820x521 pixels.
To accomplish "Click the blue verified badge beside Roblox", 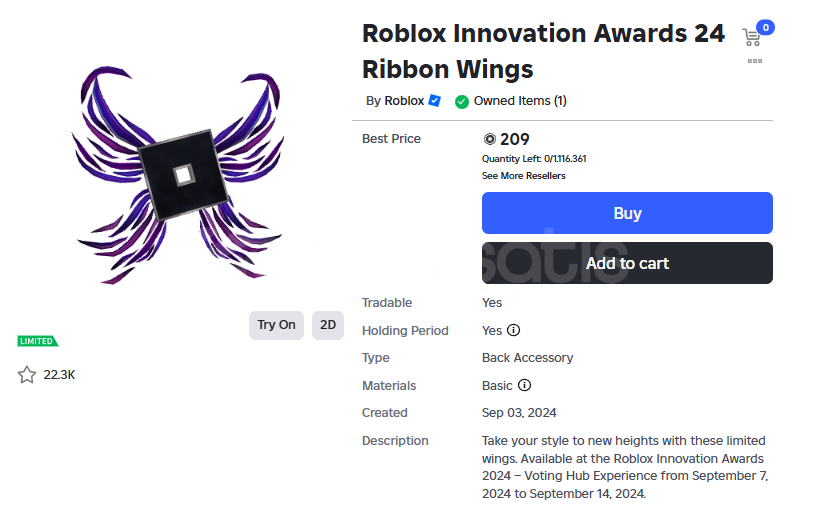I will 434,101.
